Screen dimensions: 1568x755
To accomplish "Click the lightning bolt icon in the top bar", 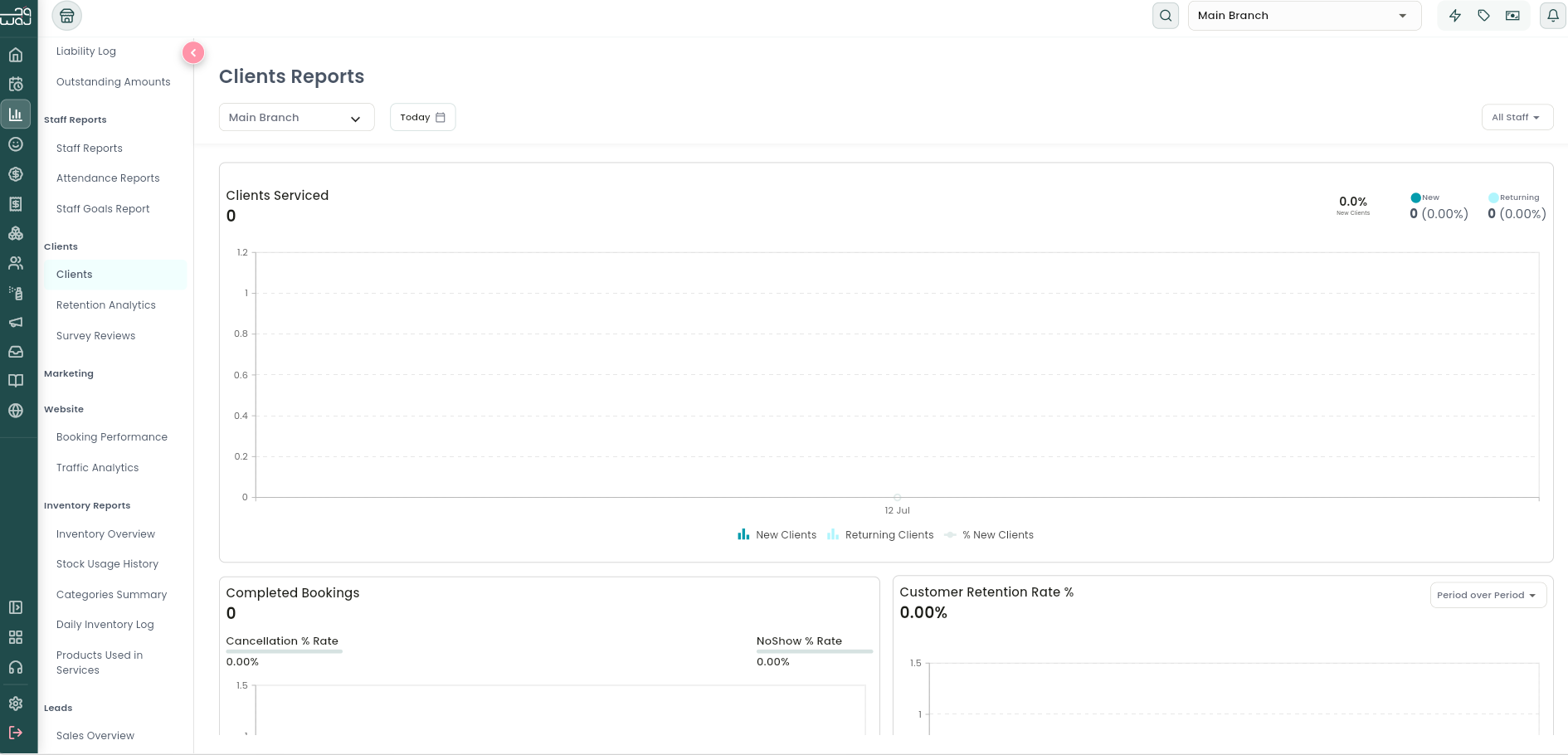I will point(1455,16).
